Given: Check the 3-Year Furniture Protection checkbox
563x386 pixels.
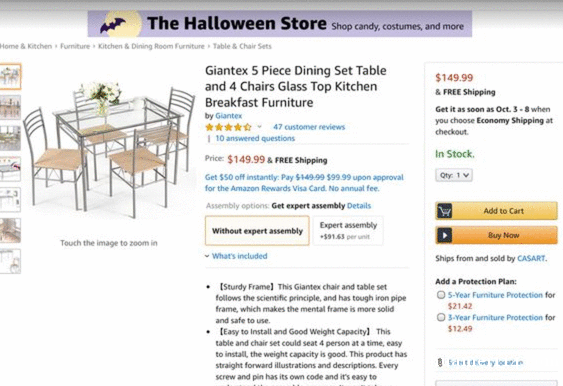Looking at the screenshot, I should coord(441,317).
